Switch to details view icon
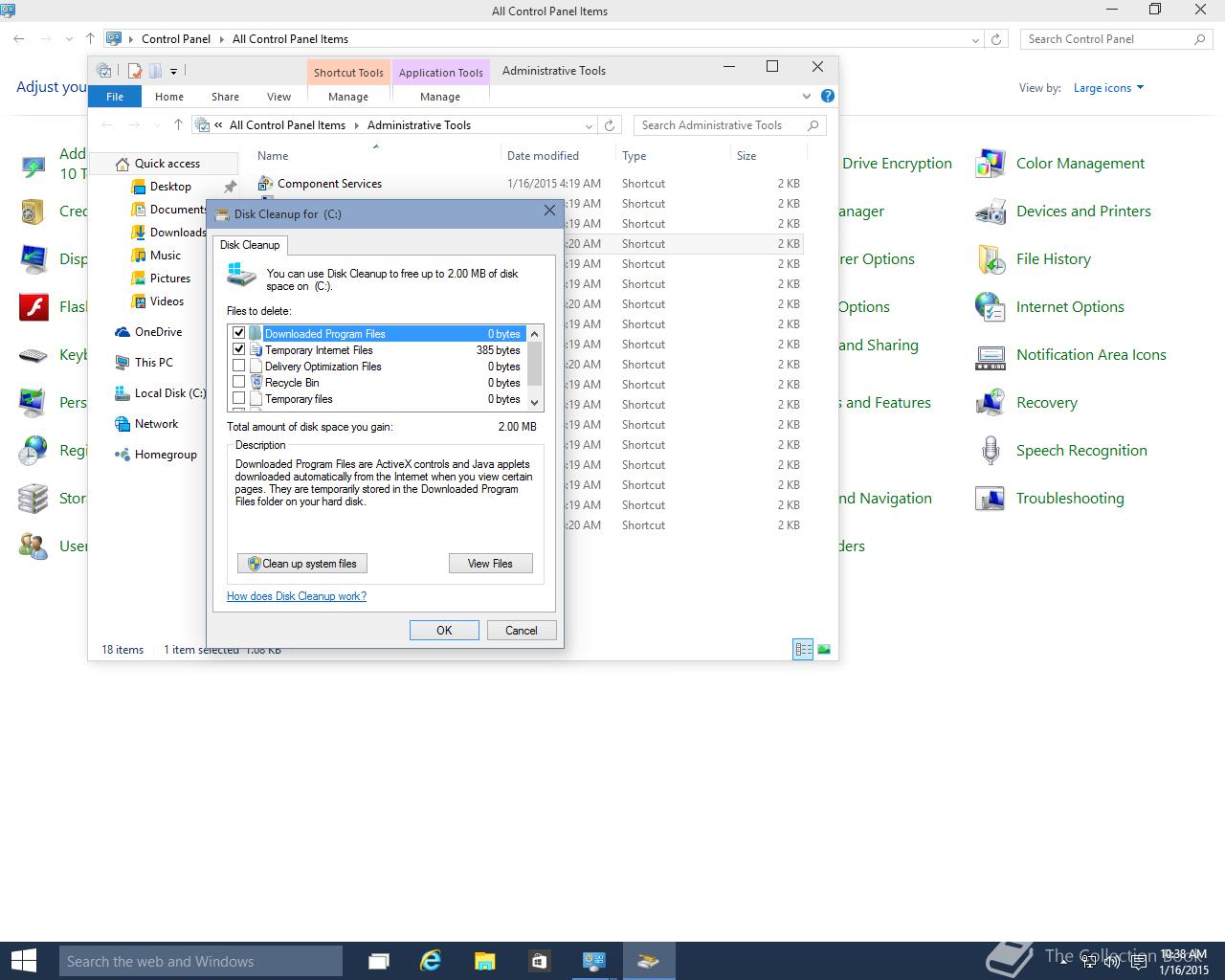This screenshot has width=1225, height=980. click(803, 650)
